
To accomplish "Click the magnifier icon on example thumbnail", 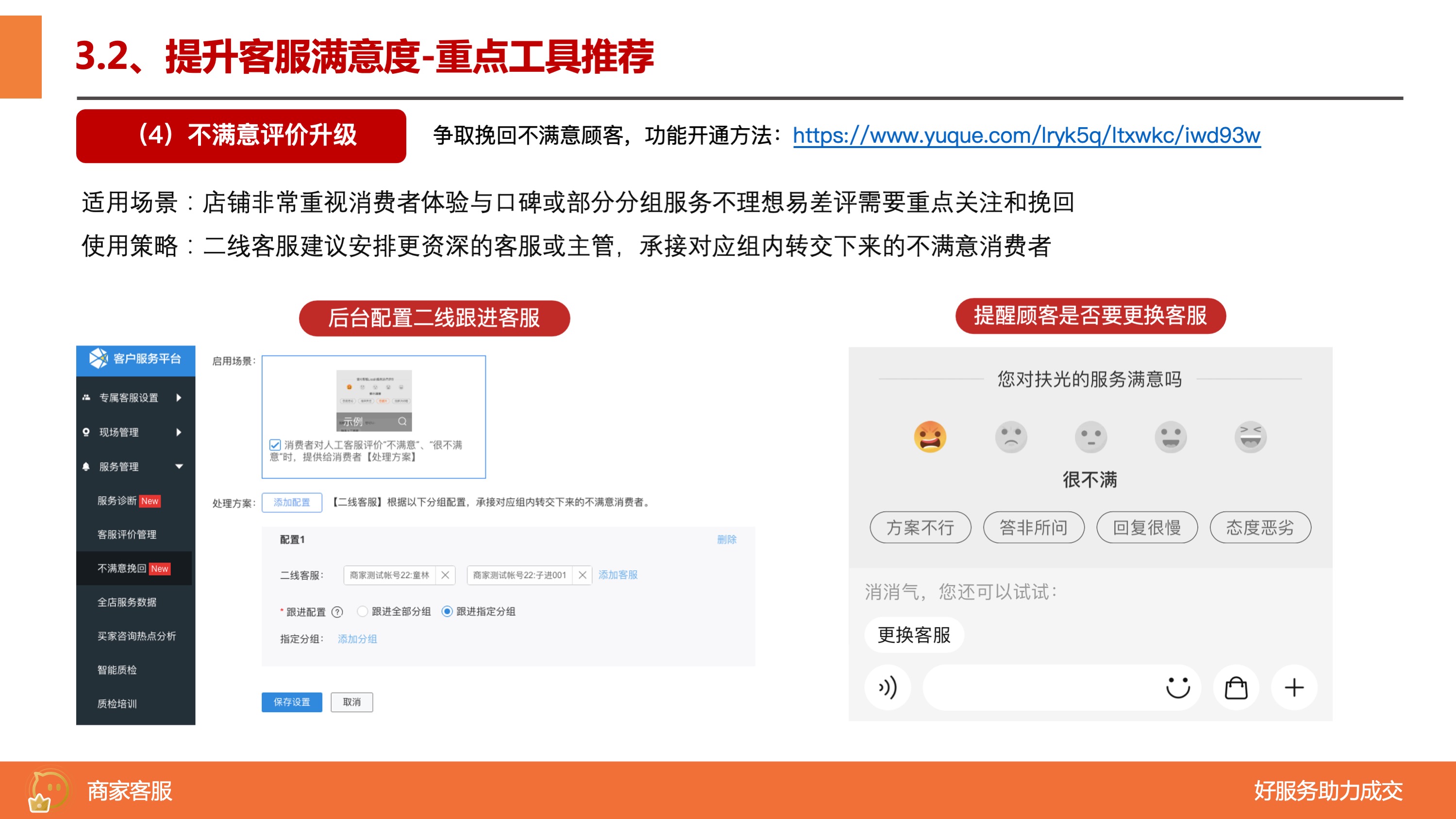I will point(402,421).
